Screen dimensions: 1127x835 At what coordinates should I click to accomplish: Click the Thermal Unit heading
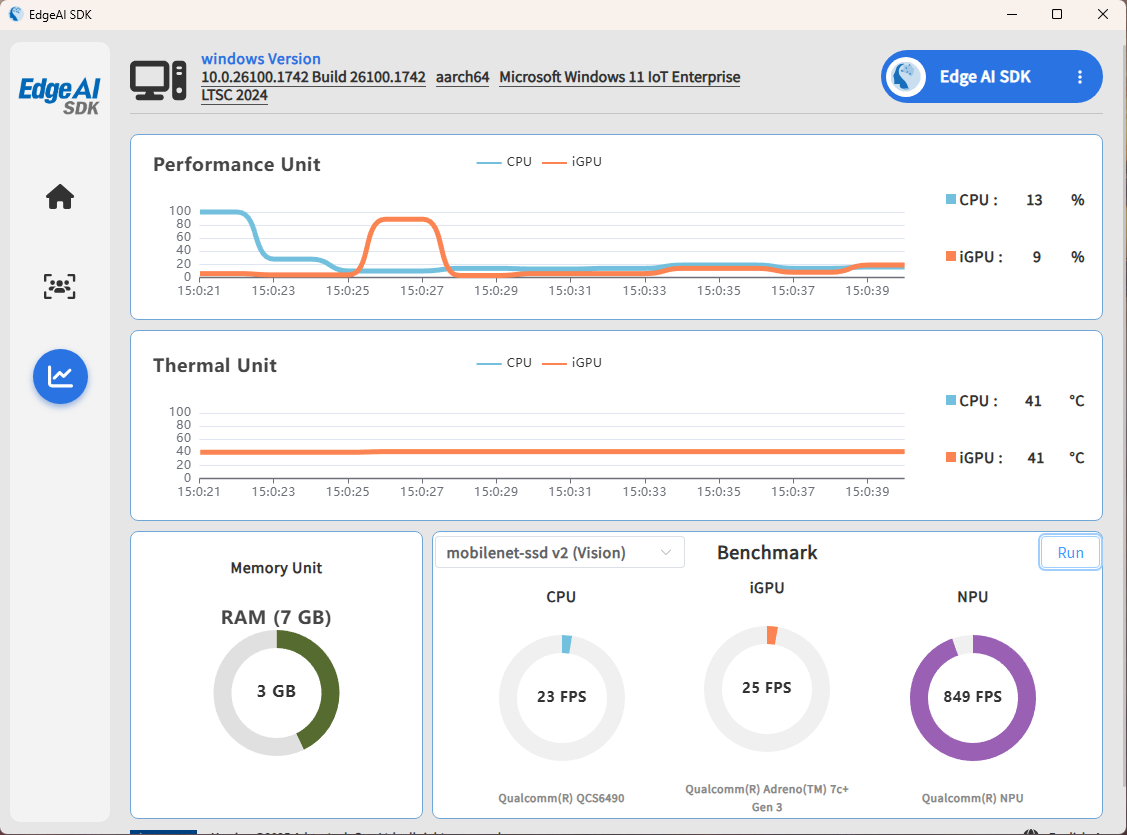(214, 366)
